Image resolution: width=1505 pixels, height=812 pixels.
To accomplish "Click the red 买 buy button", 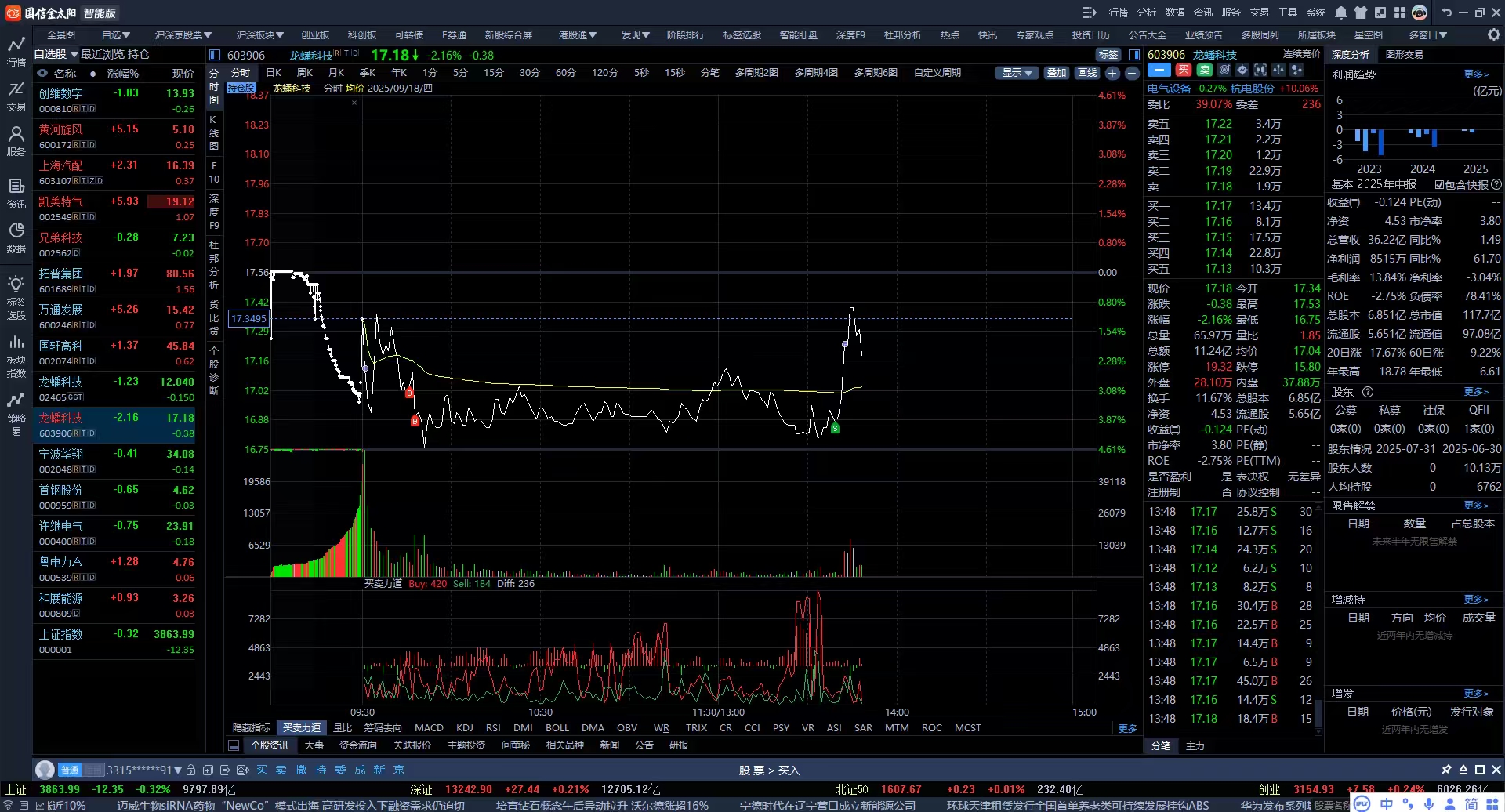I will [x=1183, y=70].
